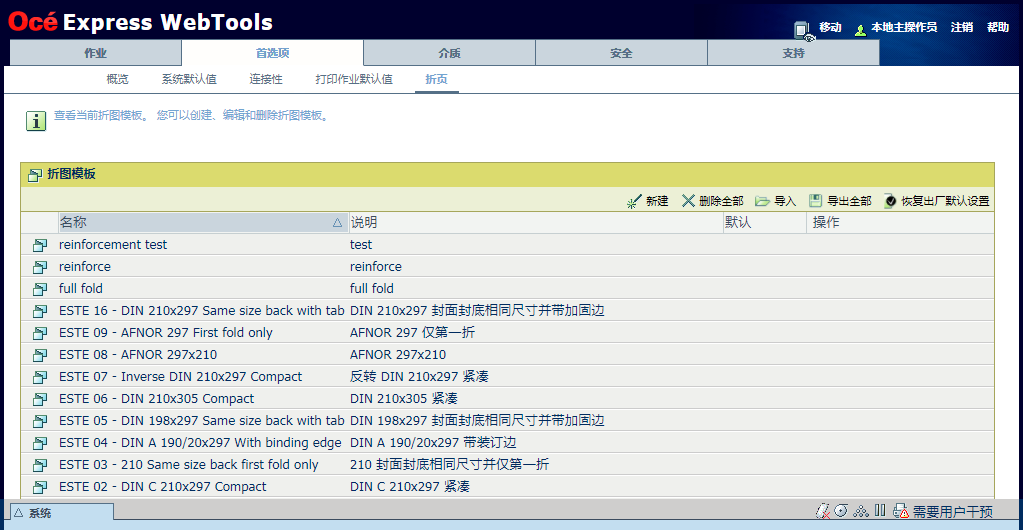Click the 名称 sort ascending triangle
This screenshot has height=530, width=1023.
(337, 223)
